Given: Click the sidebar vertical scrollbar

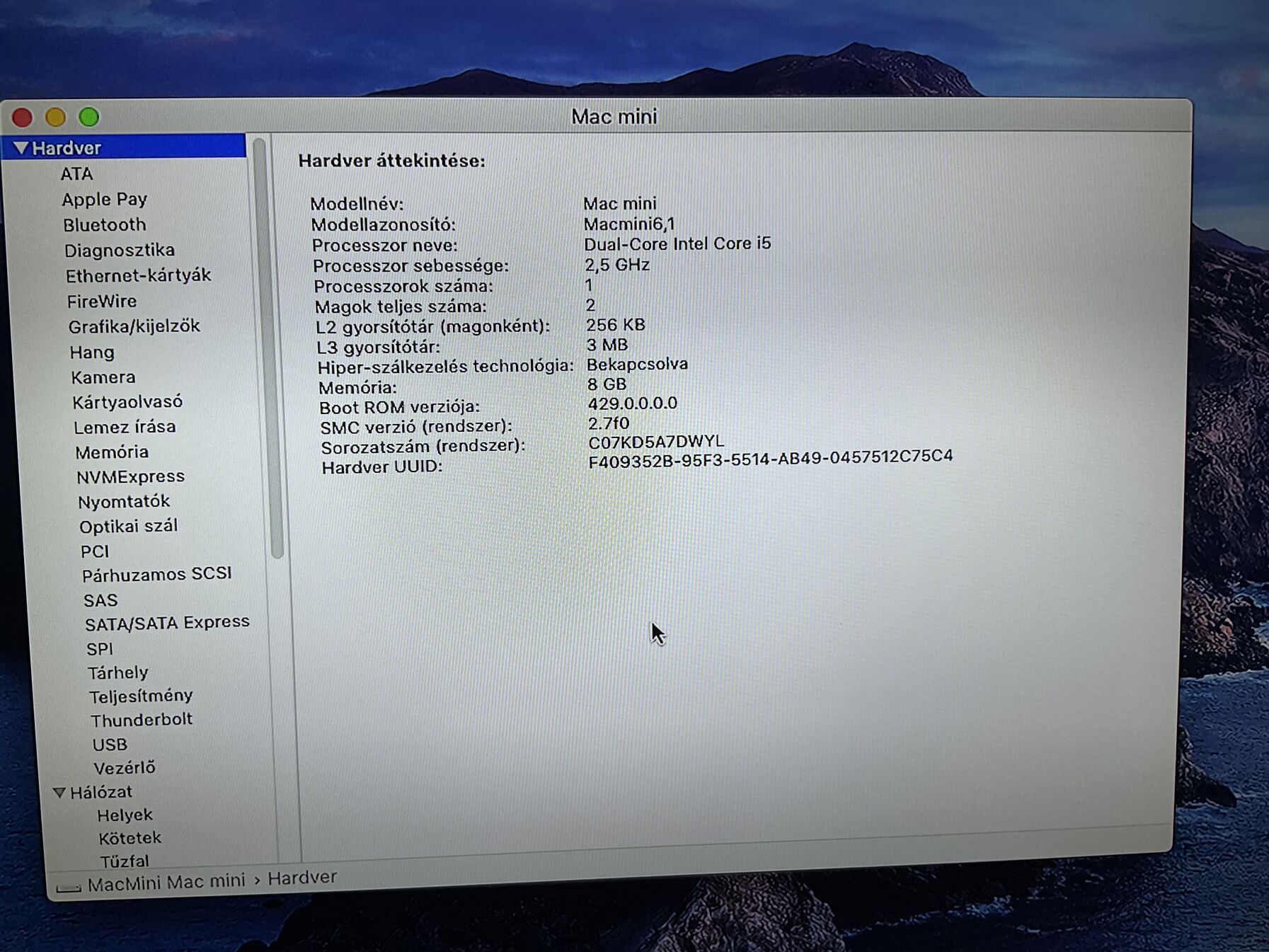Looking at the screenshot, I should 269,347.
